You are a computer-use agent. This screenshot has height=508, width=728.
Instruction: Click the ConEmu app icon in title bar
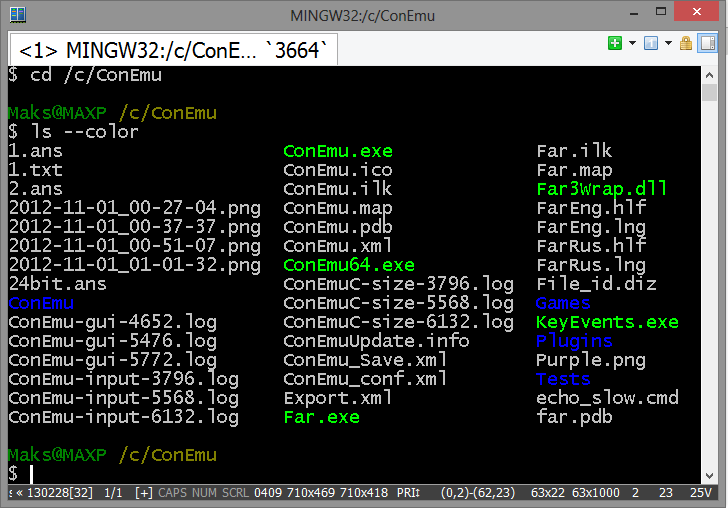click(18, 14)
